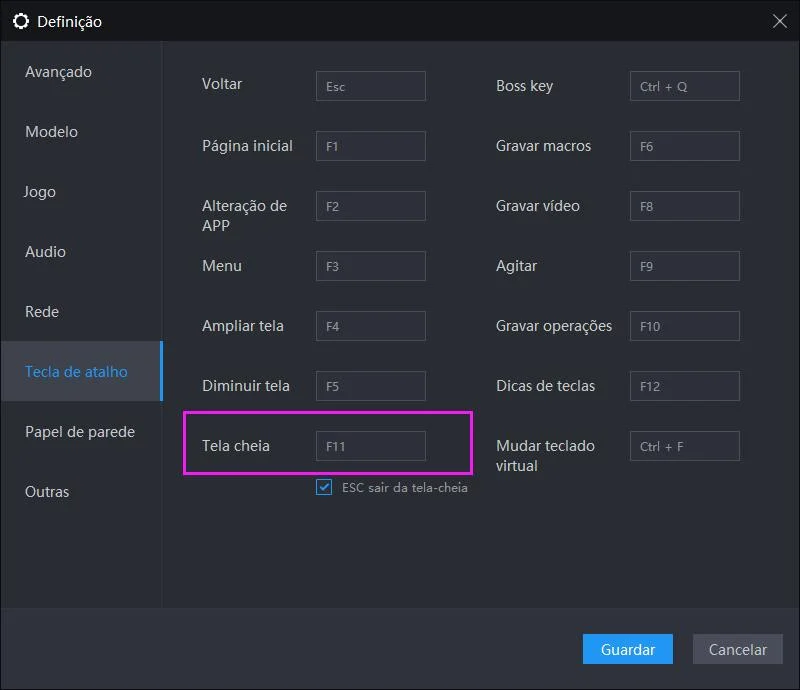Edit the Voltar shortcut field showing Esc
The width and height of the screenshot is (800, 690).
(x=370, y=86)
